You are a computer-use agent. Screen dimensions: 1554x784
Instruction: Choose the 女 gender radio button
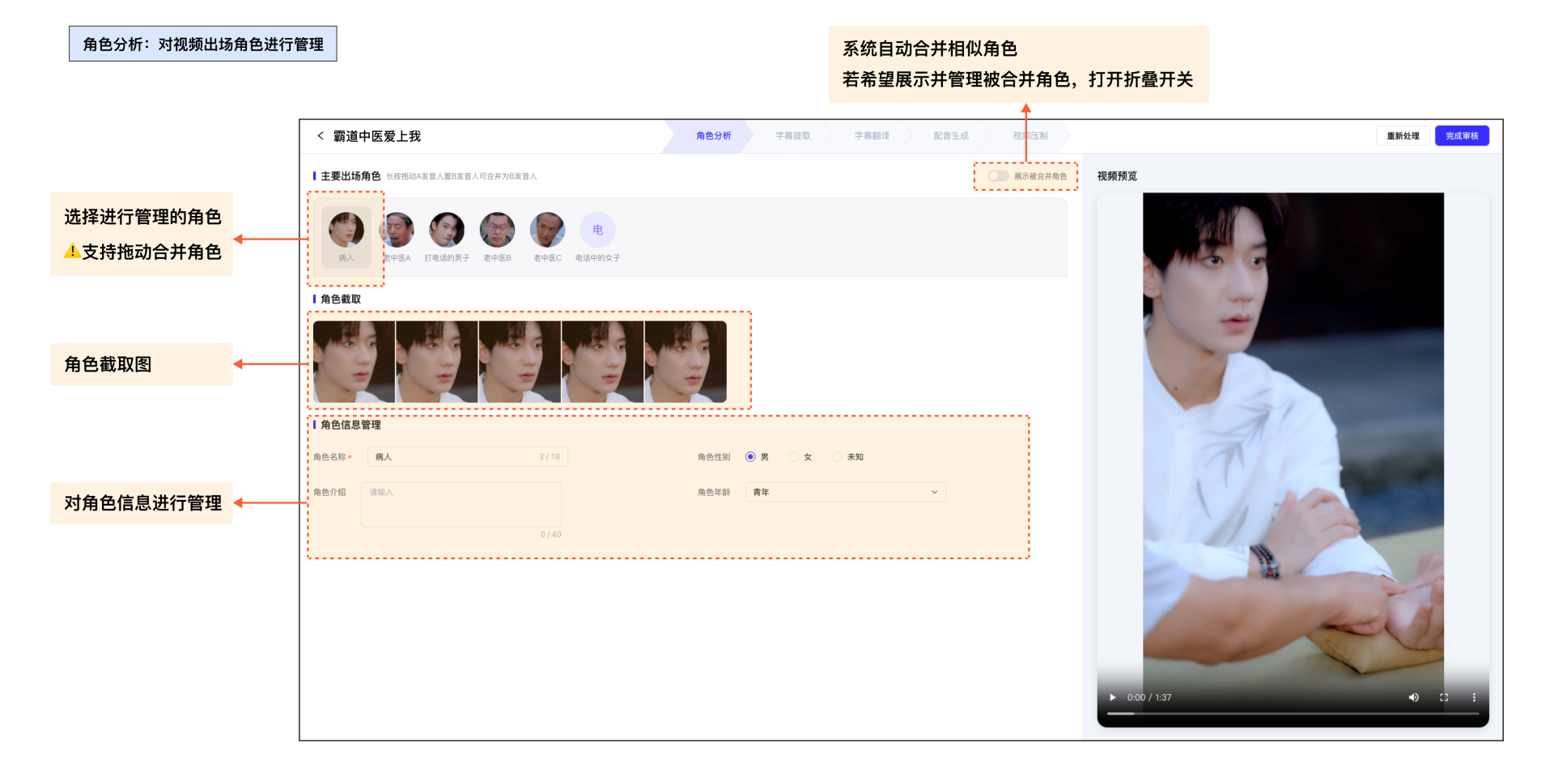[794, 457]
